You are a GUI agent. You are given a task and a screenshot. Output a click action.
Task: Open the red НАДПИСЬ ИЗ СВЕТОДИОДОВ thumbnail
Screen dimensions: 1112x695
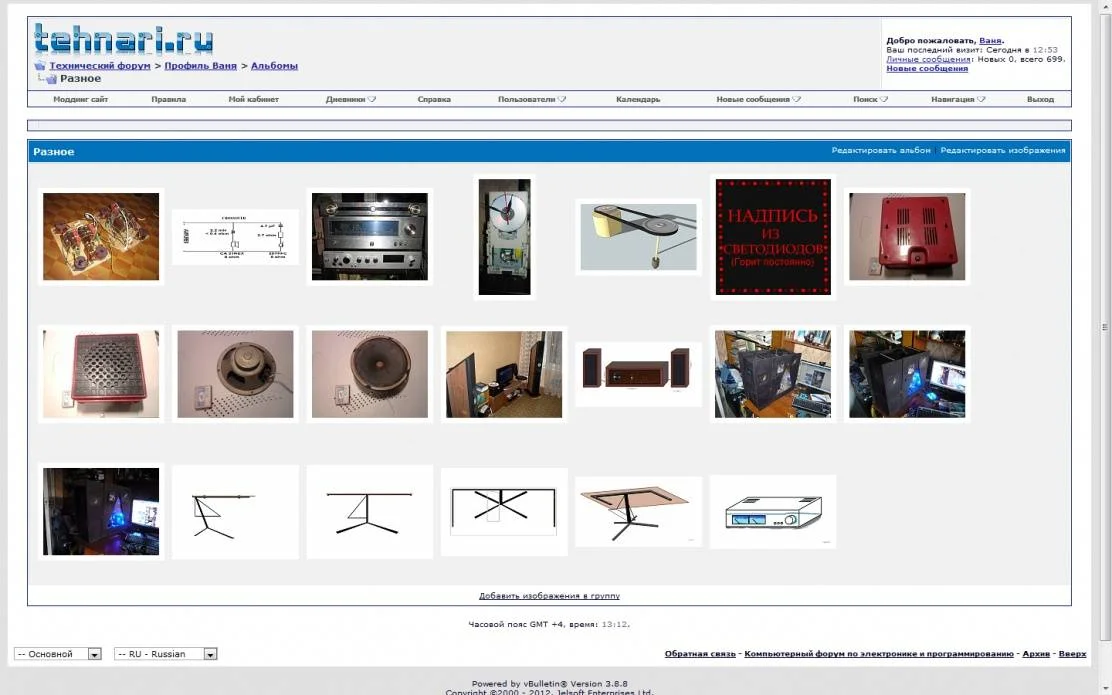773,237
